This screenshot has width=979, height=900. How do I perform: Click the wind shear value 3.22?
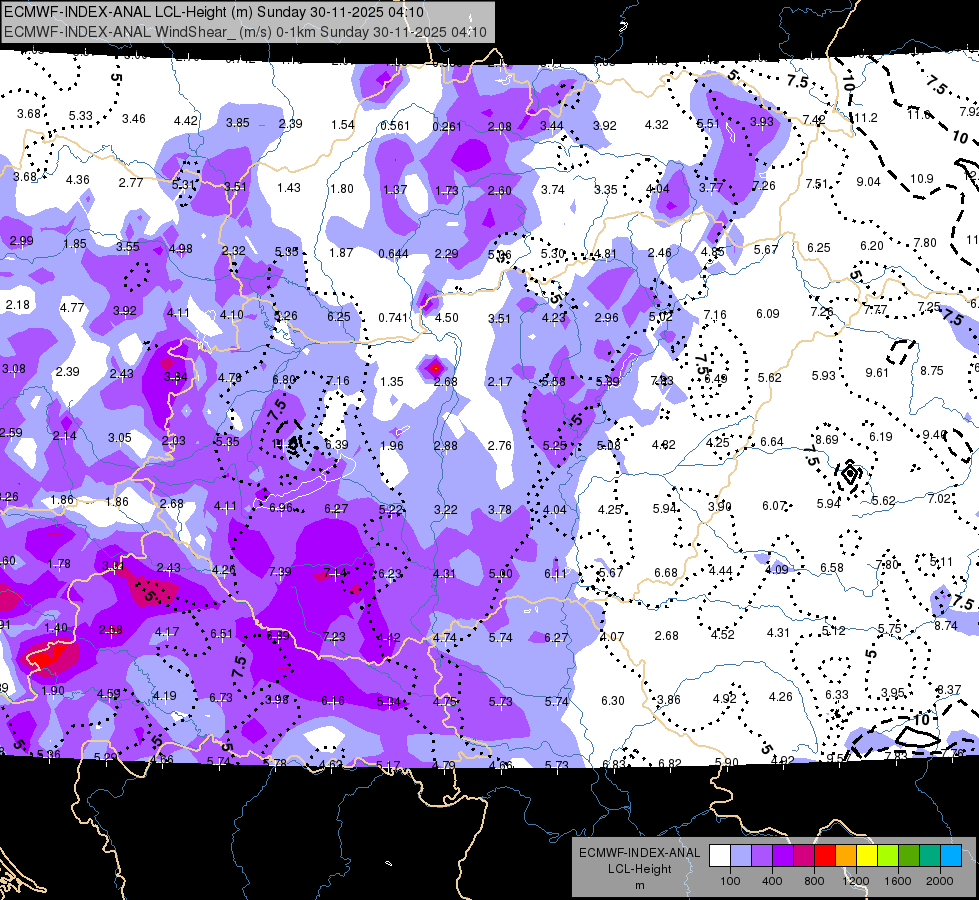pyautogui.click(x=446, y=510)
